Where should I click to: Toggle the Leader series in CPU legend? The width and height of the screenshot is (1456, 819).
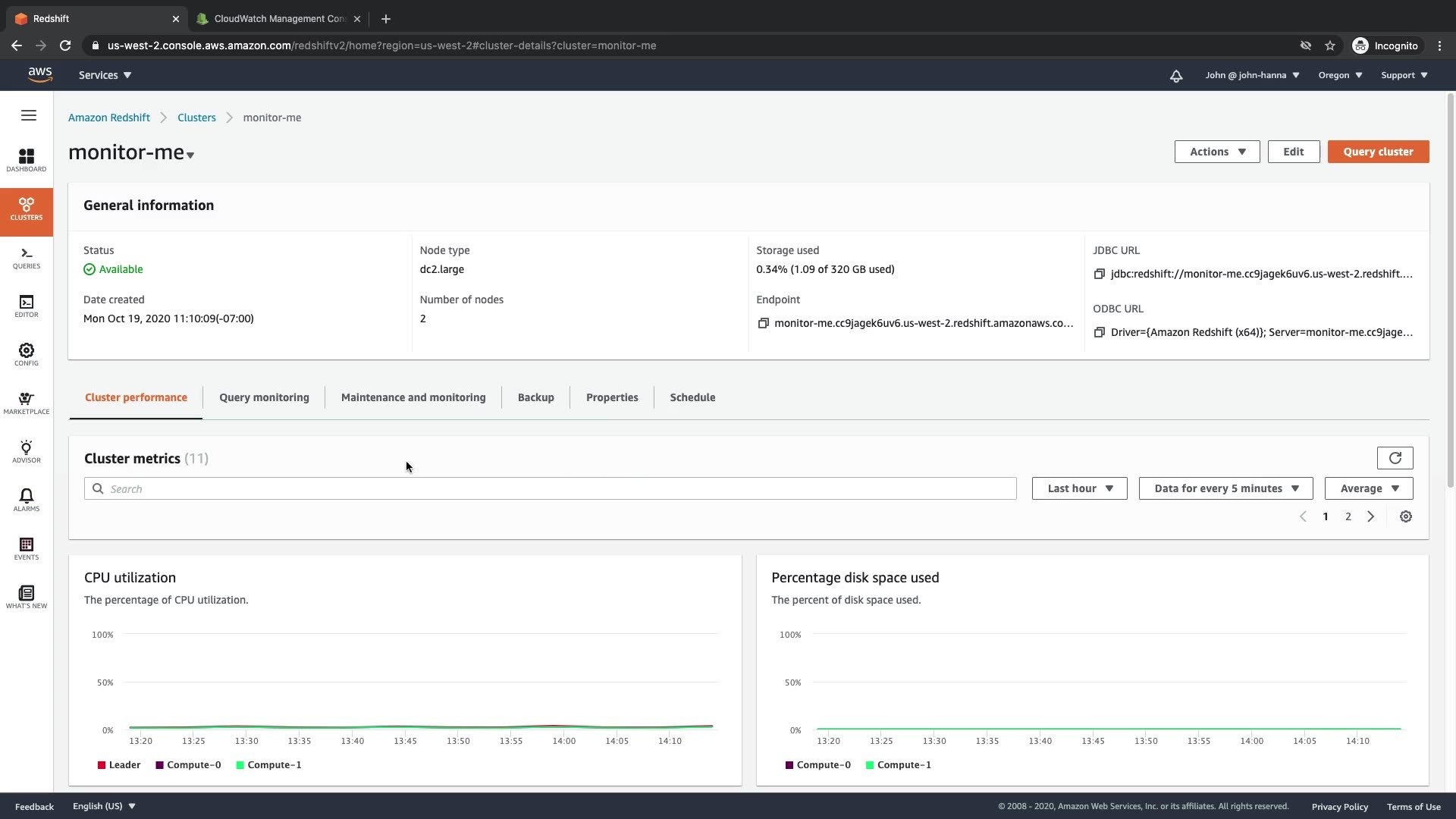(119, 765)
